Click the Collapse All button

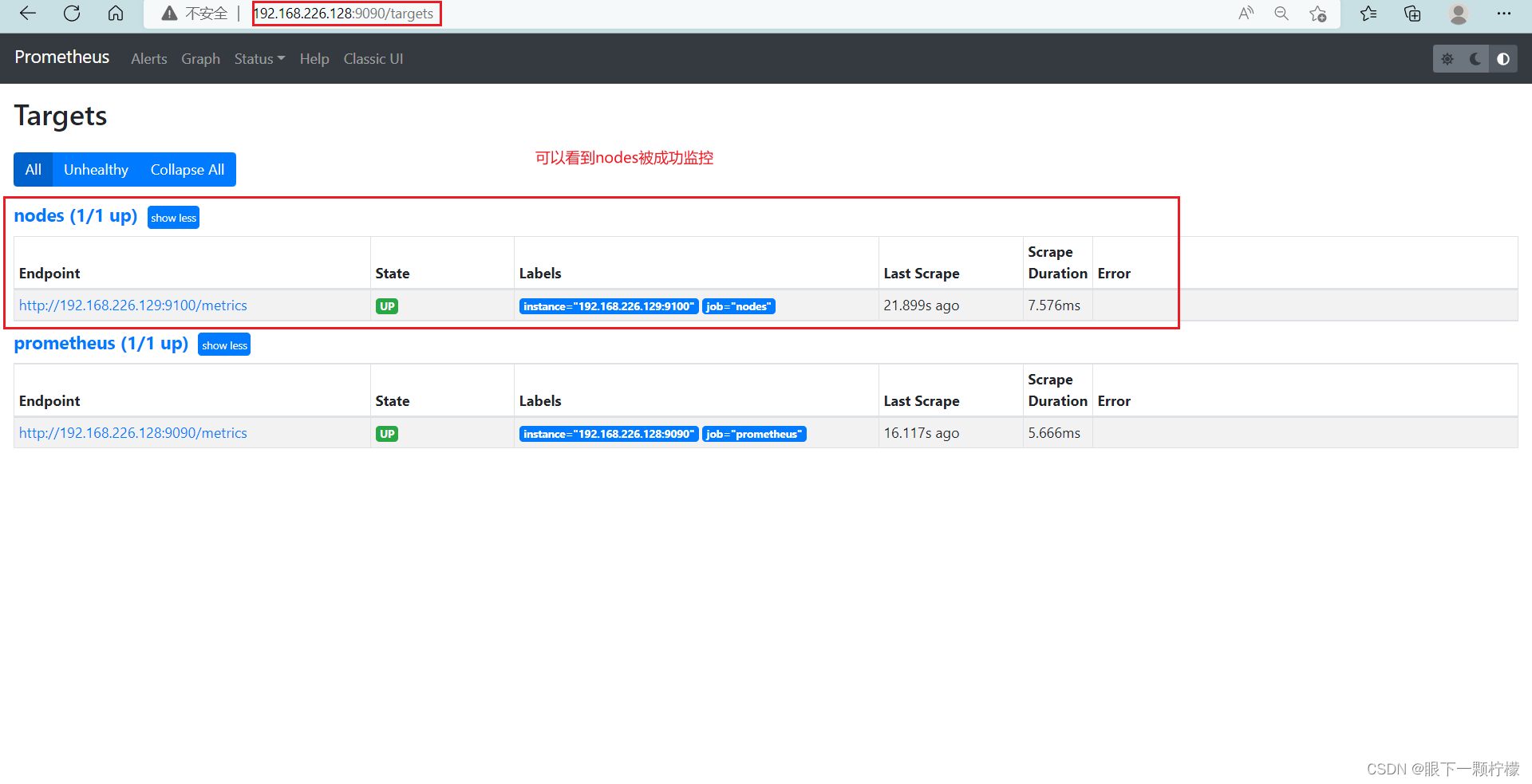[188, 170]
